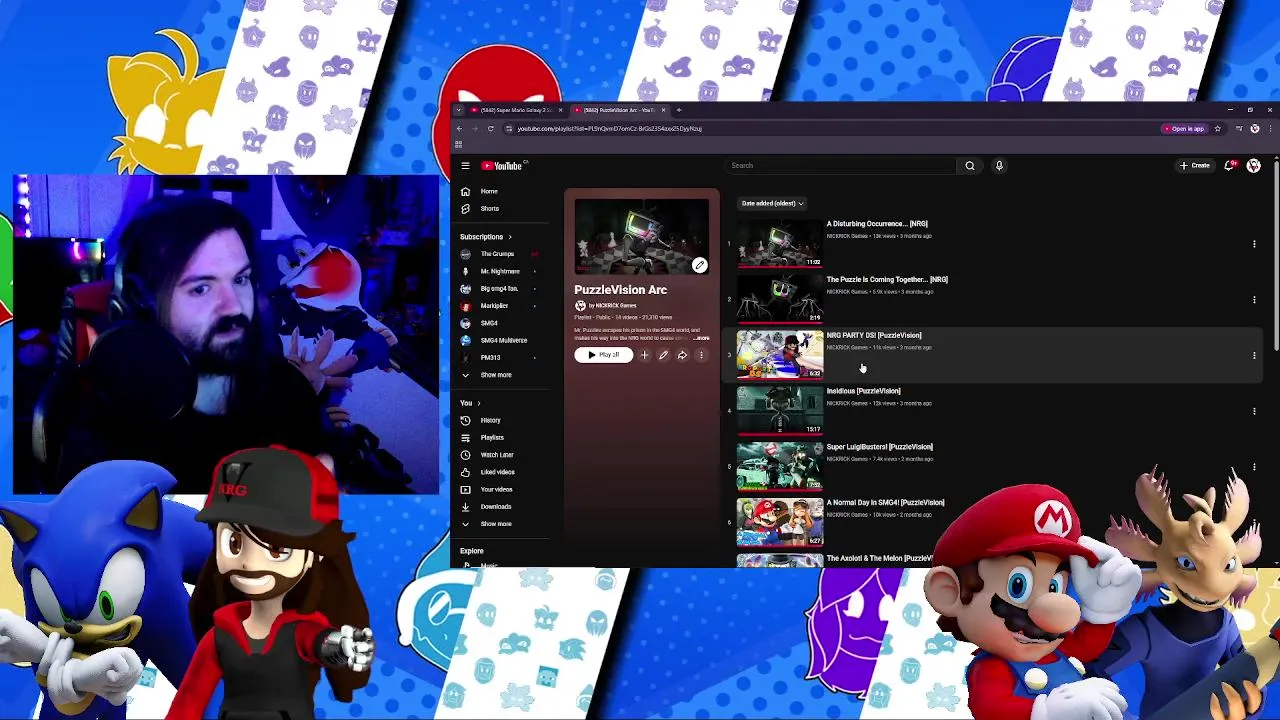Open playlist more options three dots

click(701, 355)
